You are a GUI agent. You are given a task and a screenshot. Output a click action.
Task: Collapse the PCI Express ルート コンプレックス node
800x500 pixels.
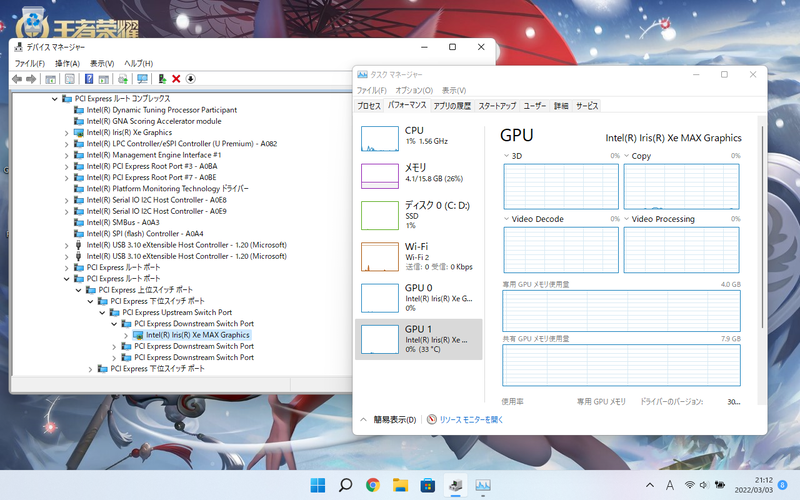click(55, 99)
